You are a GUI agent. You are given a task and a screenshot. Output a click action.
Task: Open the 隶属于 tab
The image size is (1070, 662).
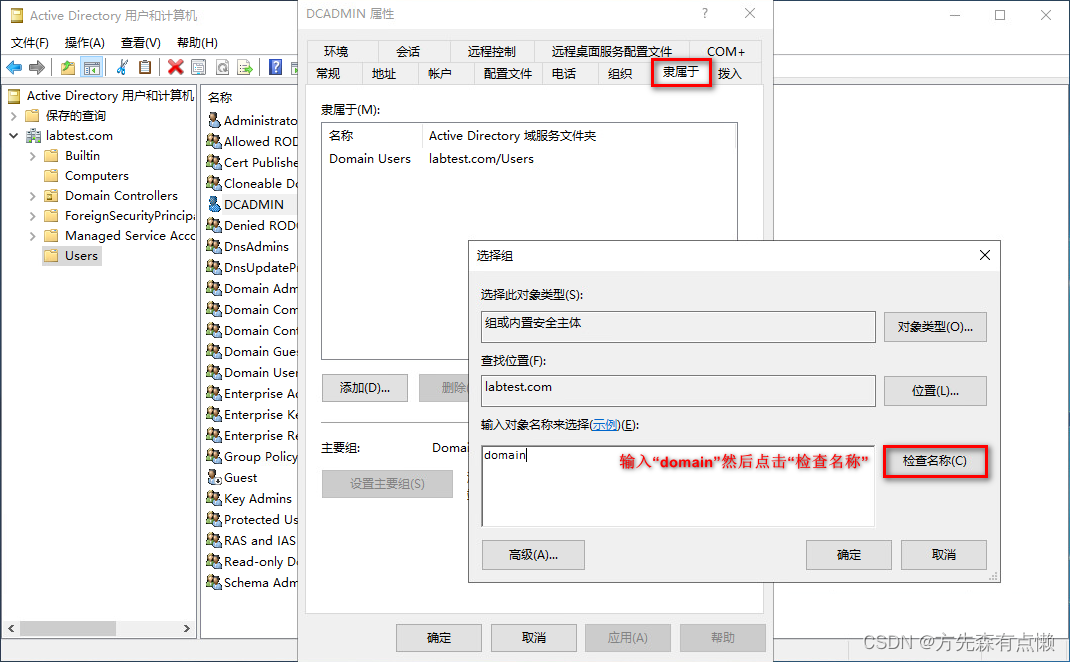click(x=681, y=72)
